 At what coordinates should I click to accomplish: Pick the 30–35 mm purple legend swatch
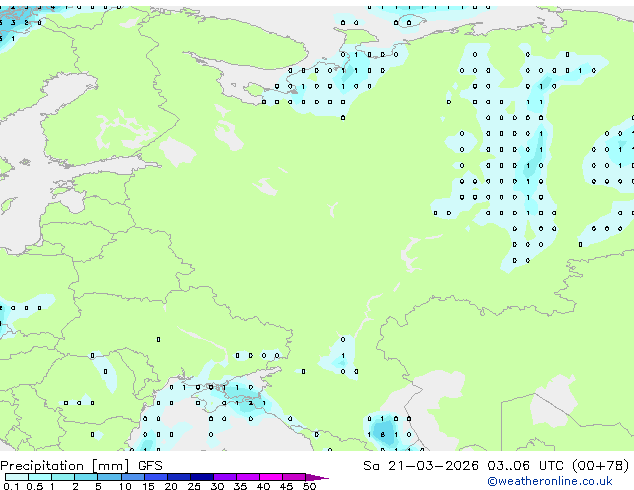point(225,477)
